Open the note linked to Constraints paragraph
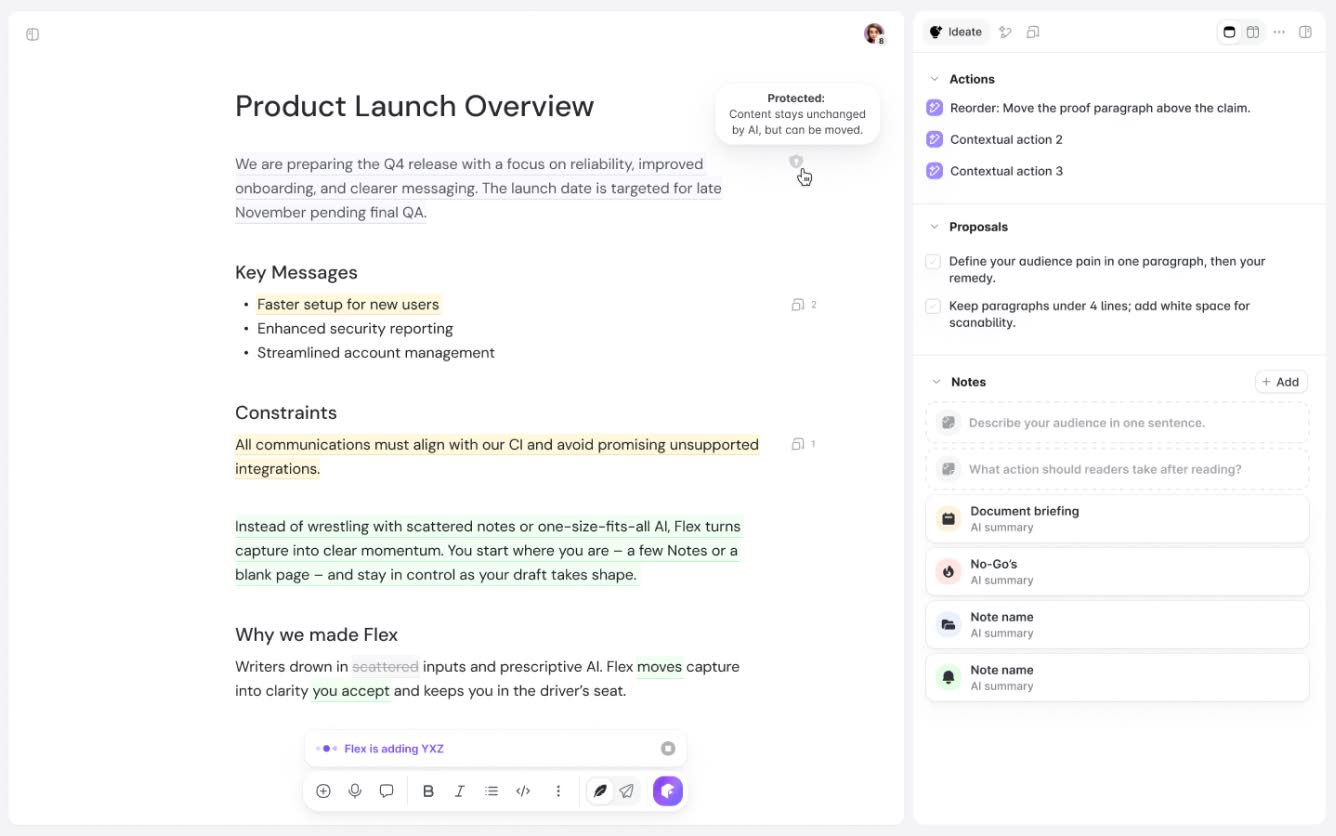This screenshot has width=1336, height=836. [803, 444]
